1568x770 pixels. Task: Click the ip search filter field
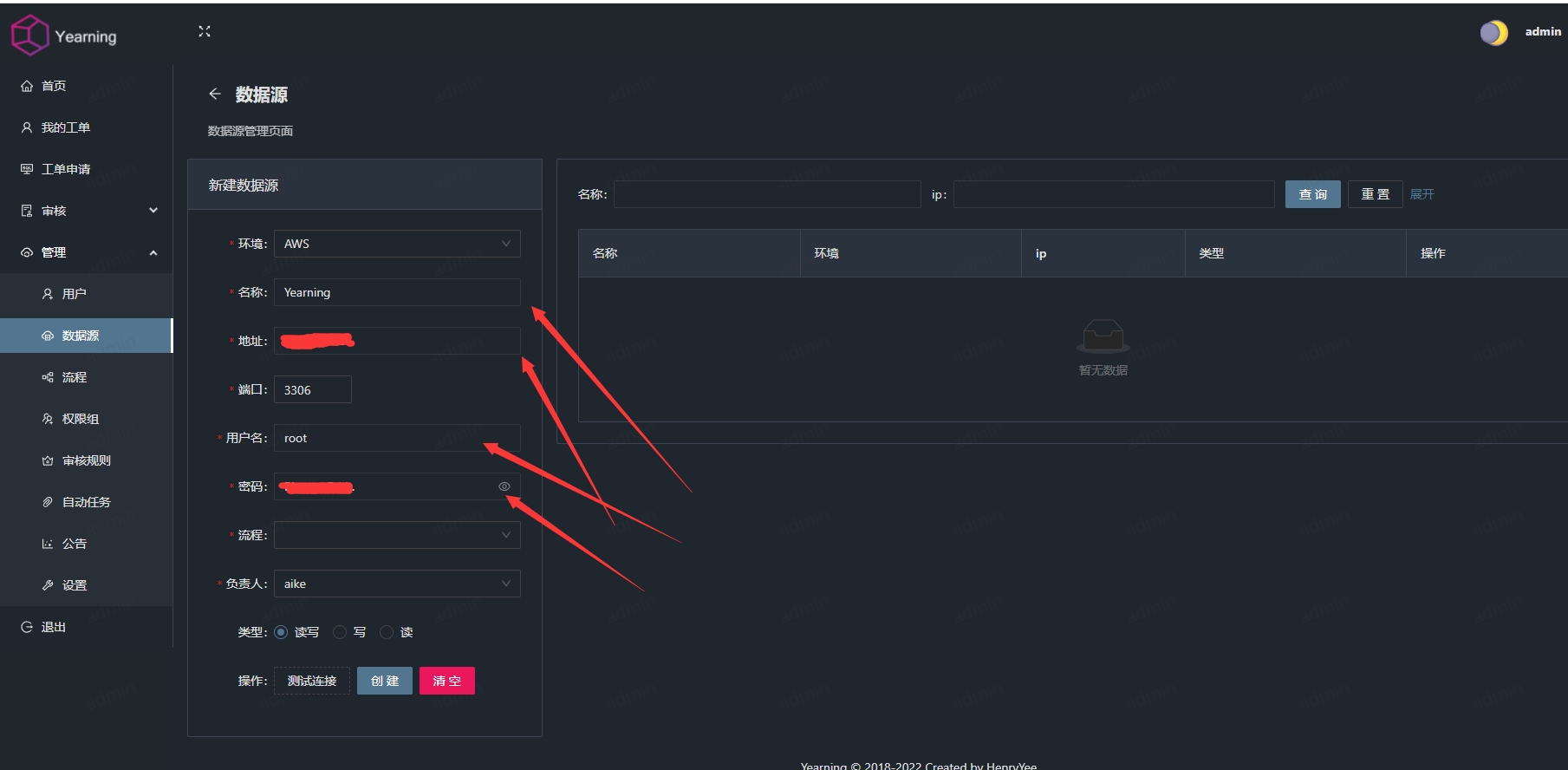tap(1114, 194)
